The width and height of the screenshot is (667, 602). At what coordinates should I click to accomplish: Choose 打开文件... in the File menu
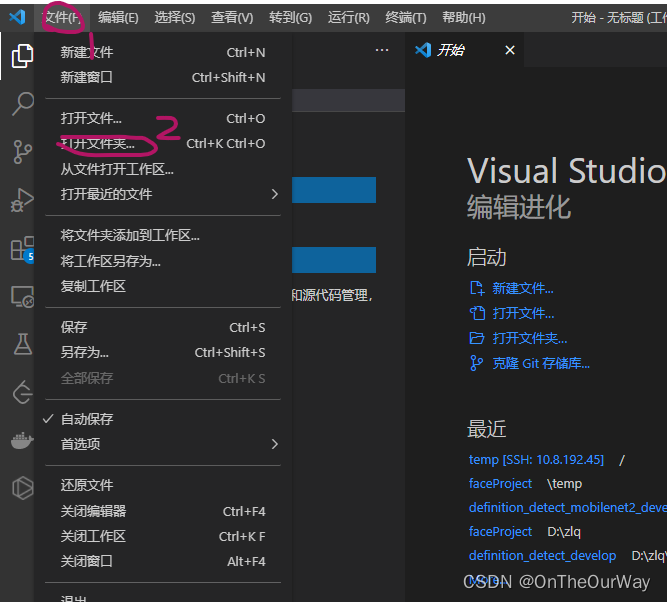tap(163, 118)
